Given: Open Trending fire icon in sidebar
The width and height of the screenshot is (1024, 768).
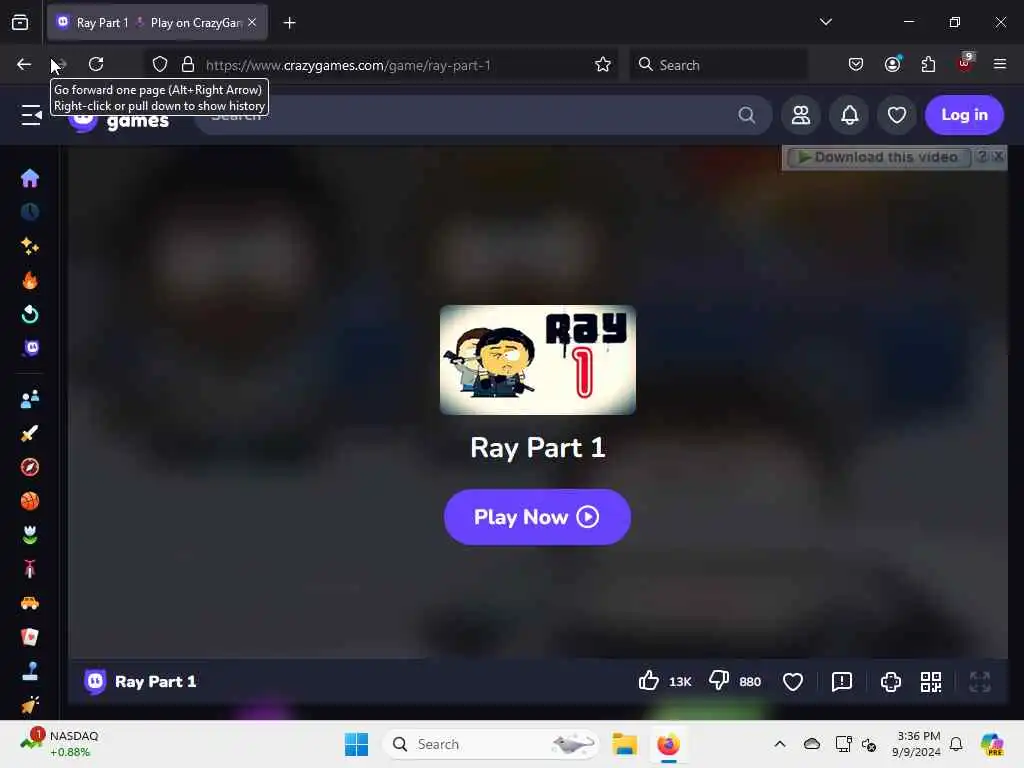Looking at the screenshot, I should click(30, 280).
